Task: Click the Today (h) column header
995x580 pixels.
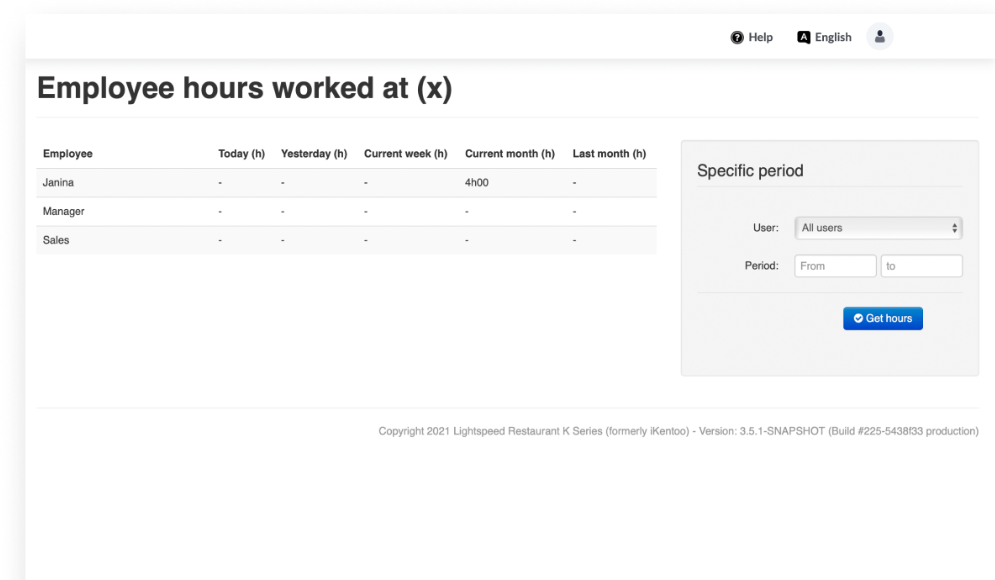Action: click(241, 154)
